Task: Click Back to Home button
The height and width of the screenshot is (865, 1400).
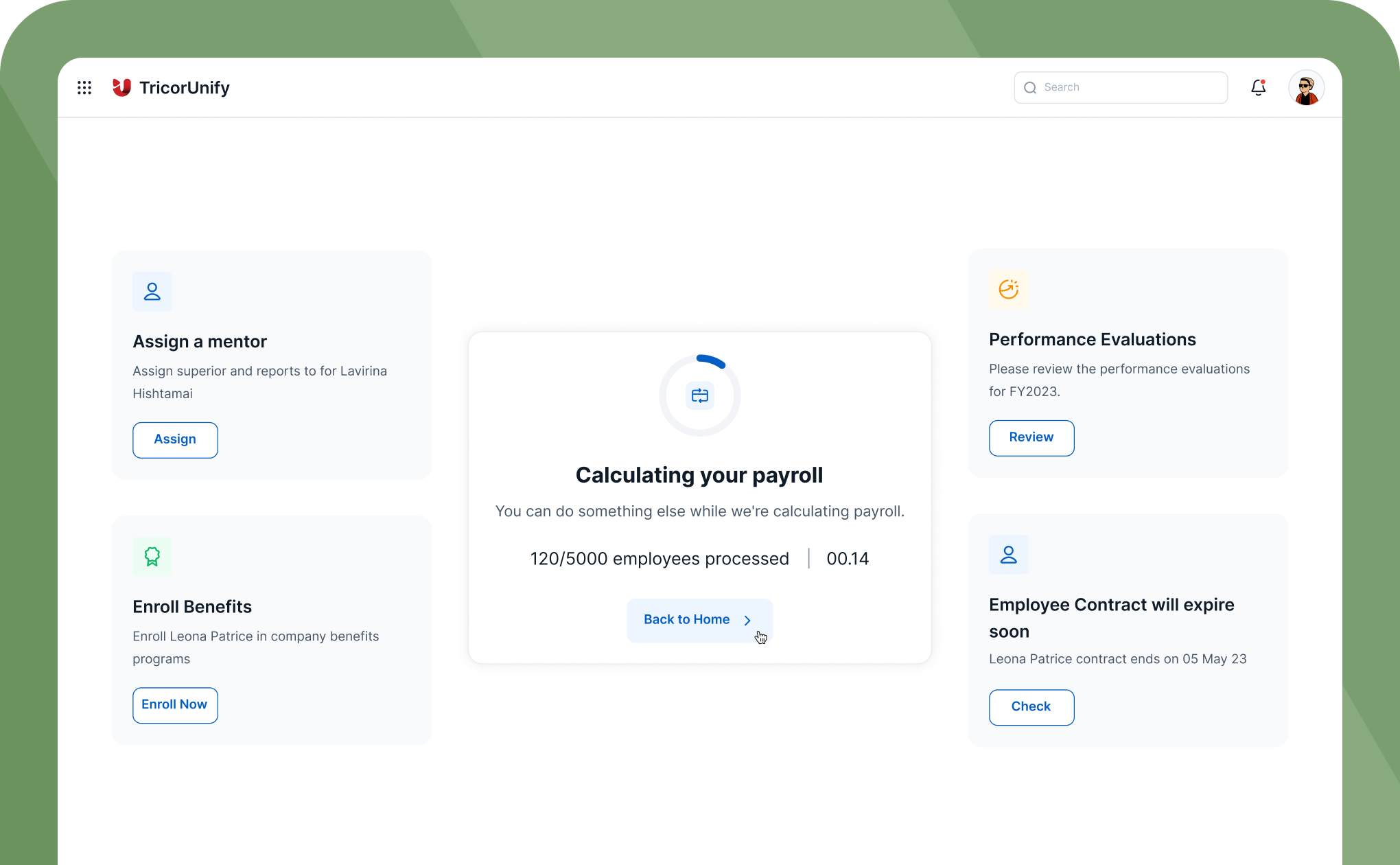Action: 699,619
